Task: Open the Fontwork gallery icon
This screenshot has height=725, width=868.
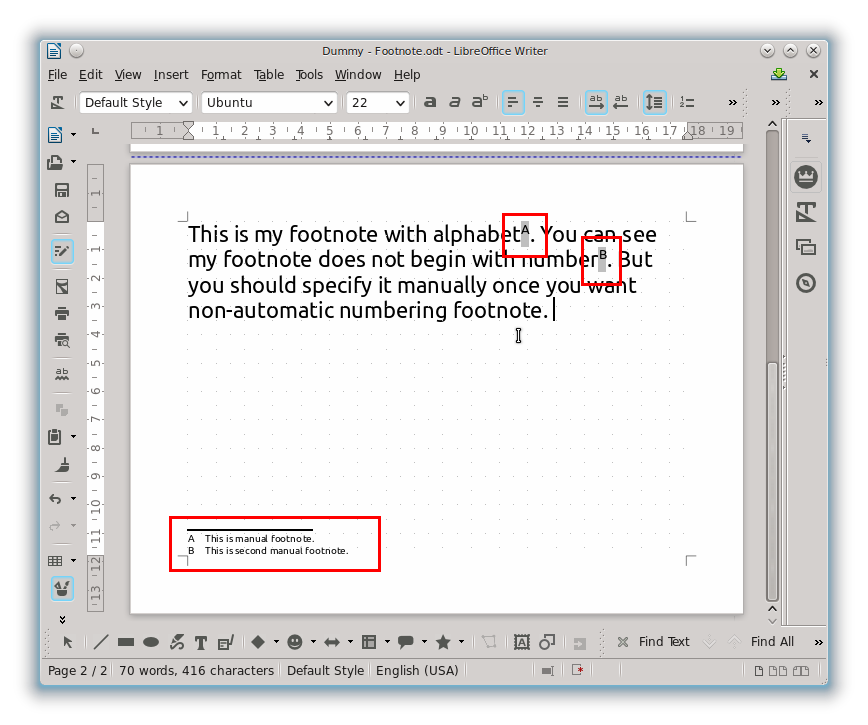Action: click(x=521, y=641)
